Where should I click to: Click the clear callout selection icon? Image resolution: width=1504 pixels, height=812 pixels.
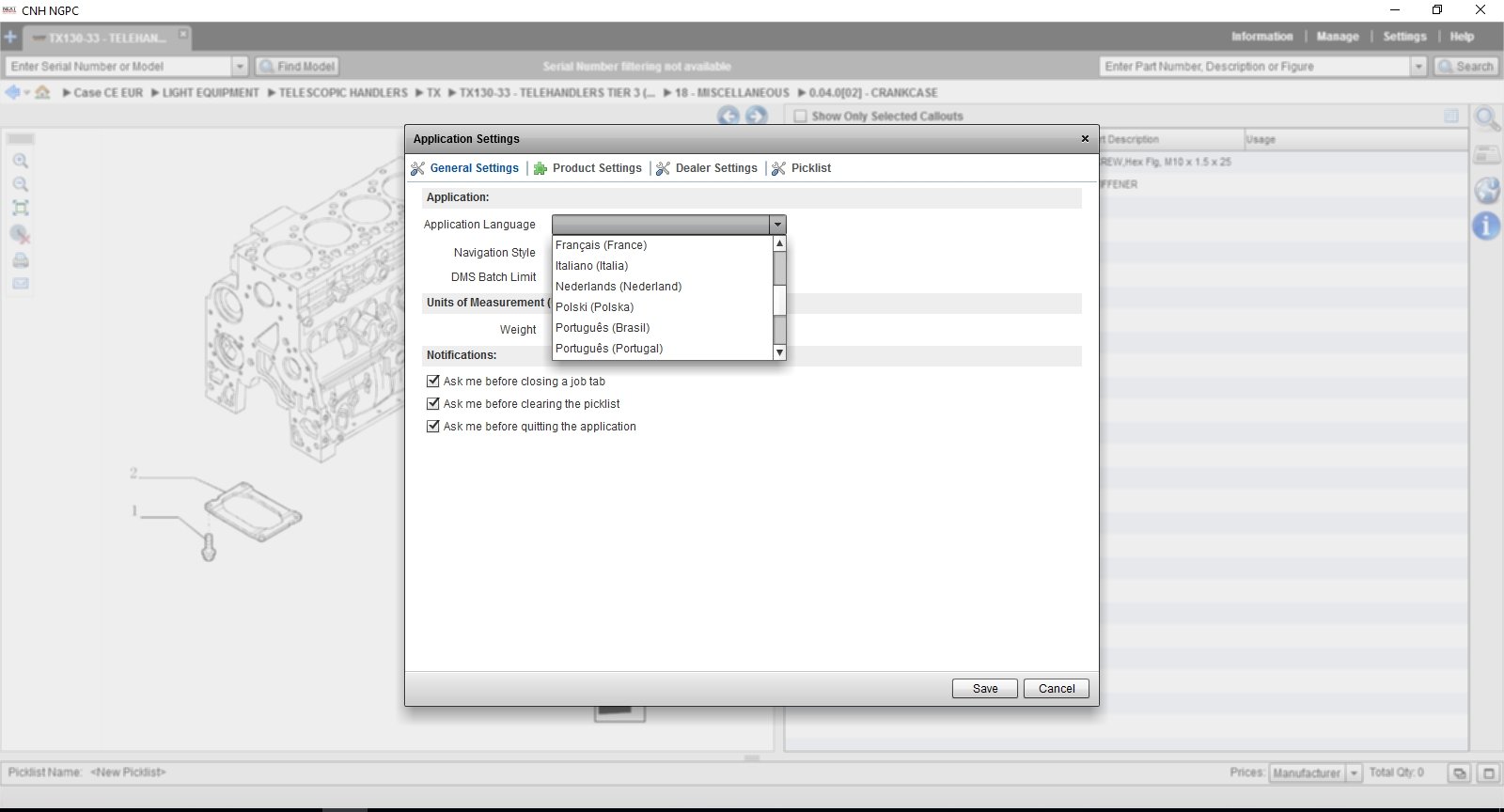pos(20,235)
